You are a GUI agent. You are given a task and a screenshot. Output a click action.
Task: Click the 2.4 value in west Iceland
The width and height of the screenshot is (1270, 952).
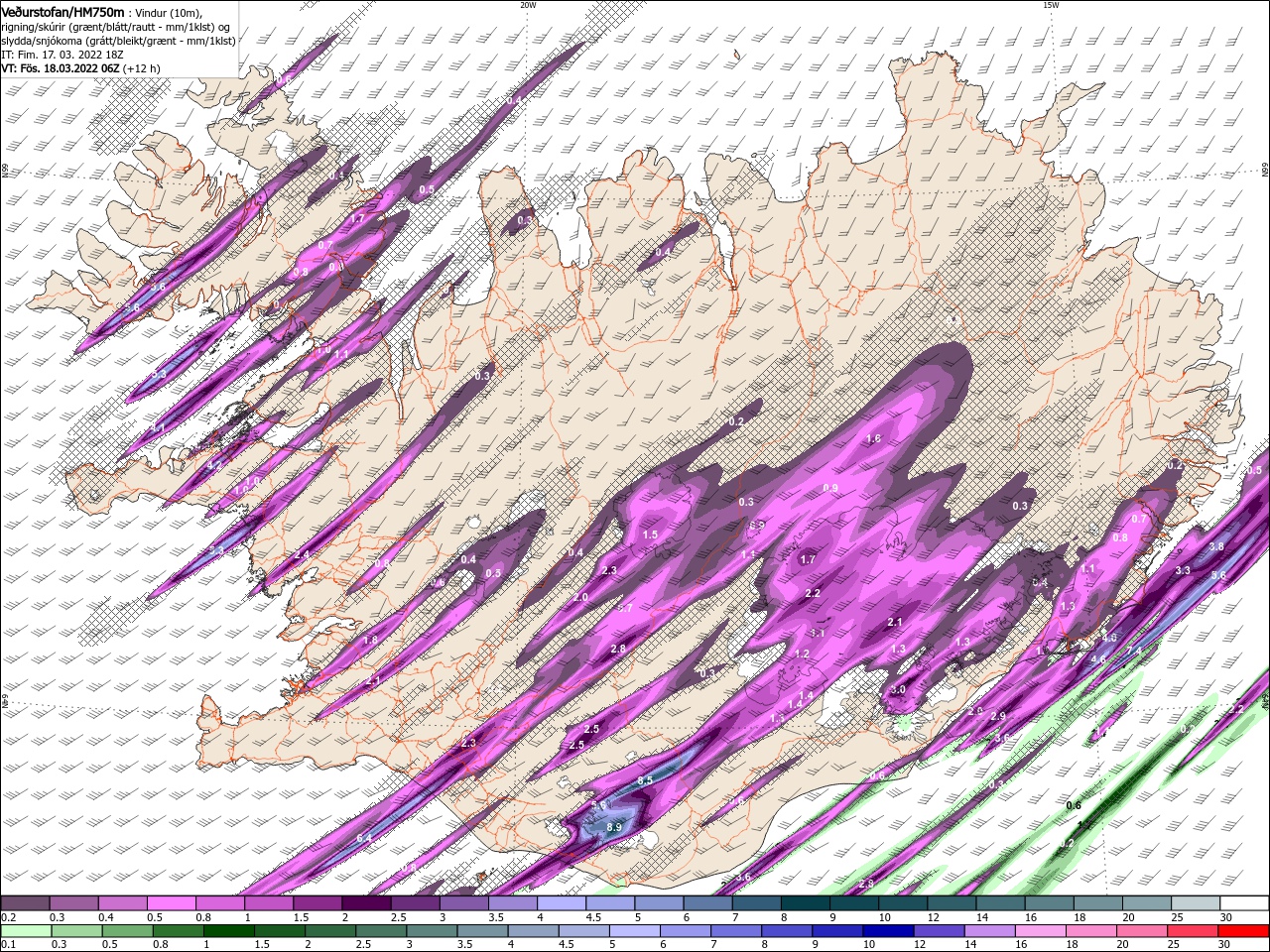tap(302, 554)
